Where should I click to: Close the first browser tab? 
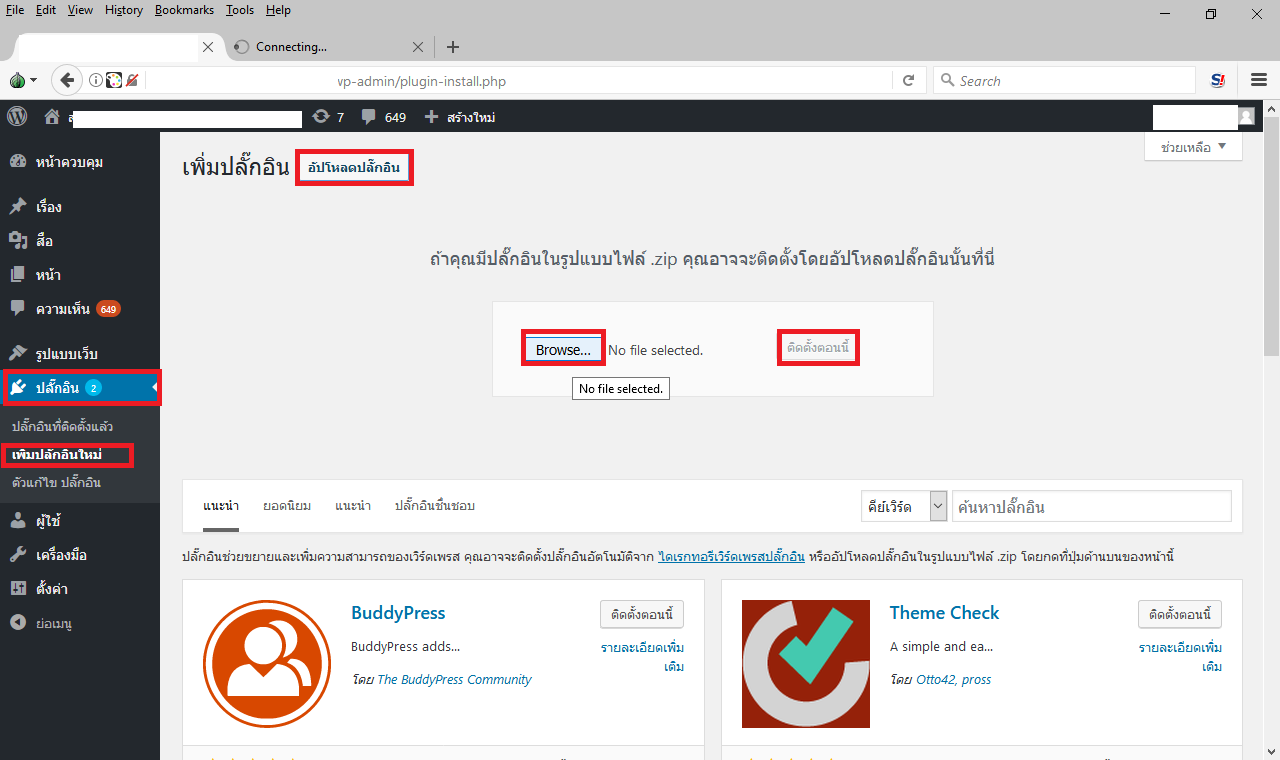point(208,47)
